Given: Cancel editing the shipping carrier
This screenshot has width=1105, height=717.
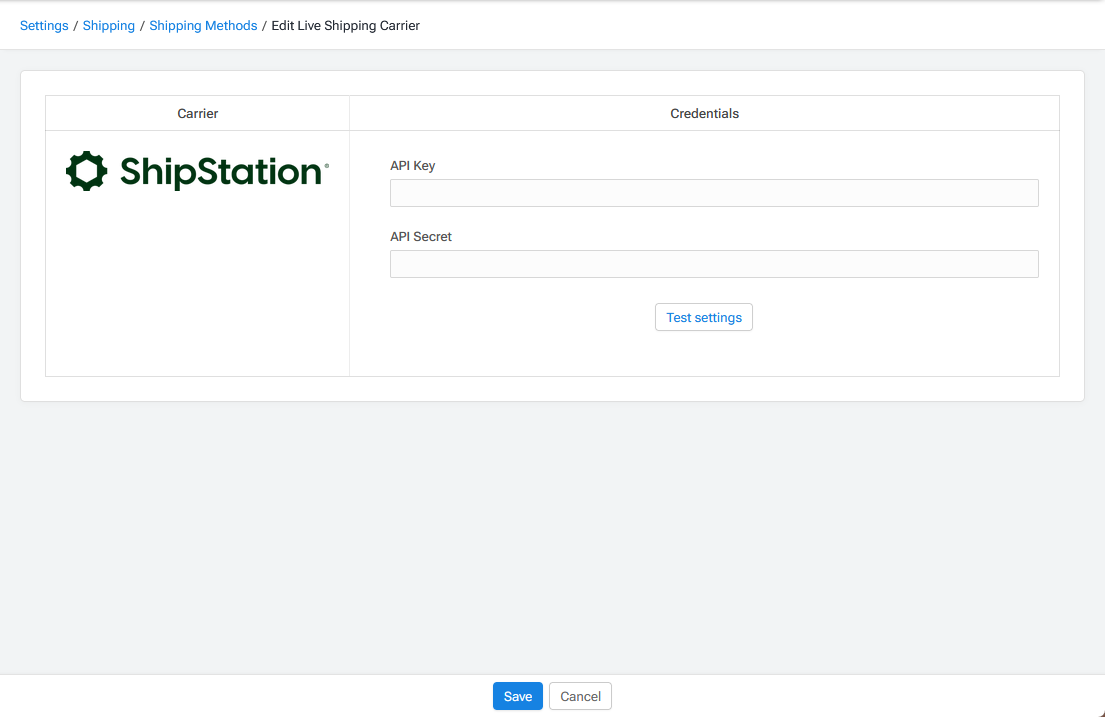Looking at the screenshot, I should tap(580, 696).
